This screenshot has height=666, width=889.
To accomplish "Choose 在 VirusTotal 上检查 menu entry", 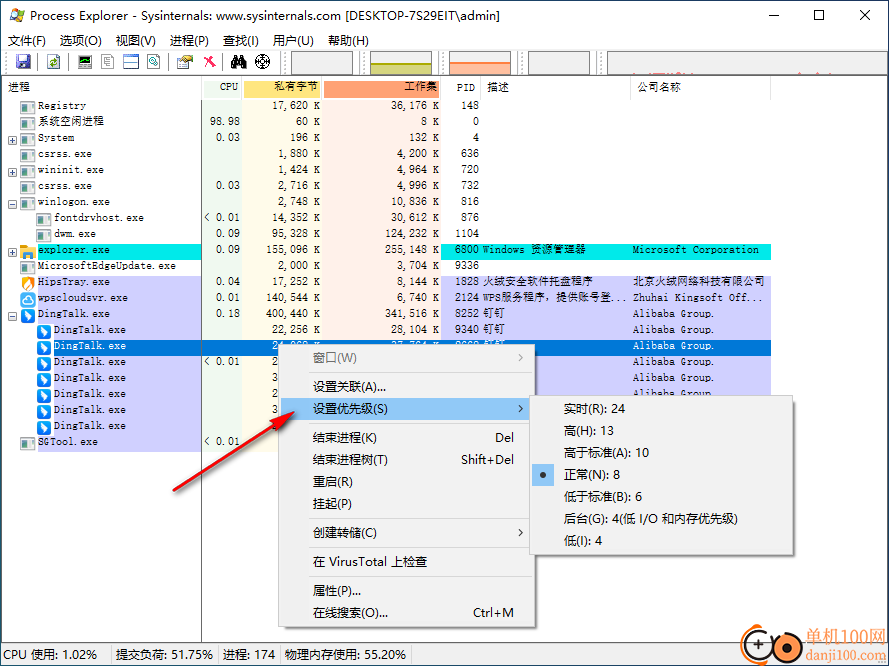I will pyautogui.click(x=407, y=562).
